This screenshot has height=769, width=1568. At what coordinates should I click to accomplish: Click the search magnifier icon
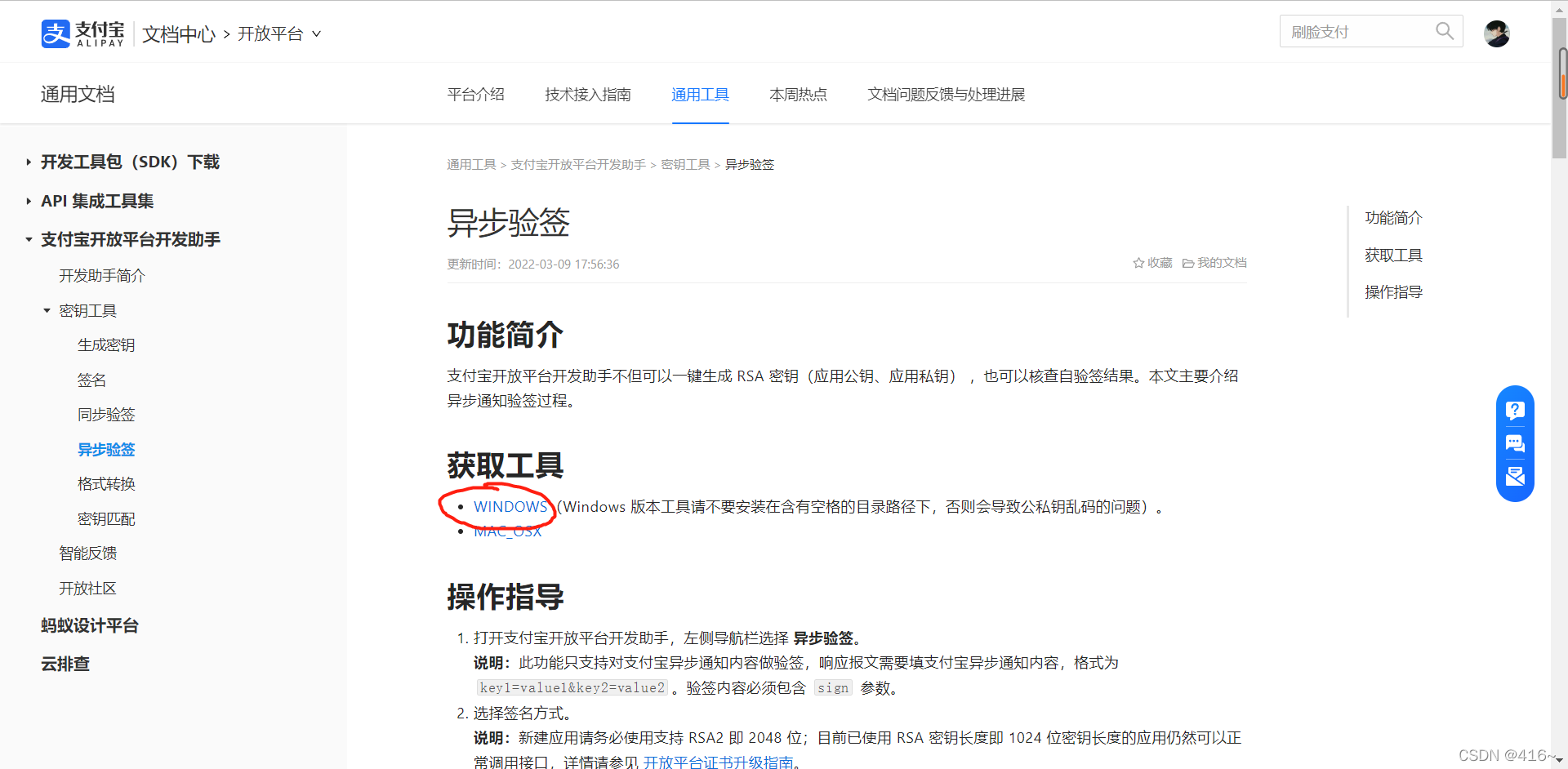[1444, 31]
